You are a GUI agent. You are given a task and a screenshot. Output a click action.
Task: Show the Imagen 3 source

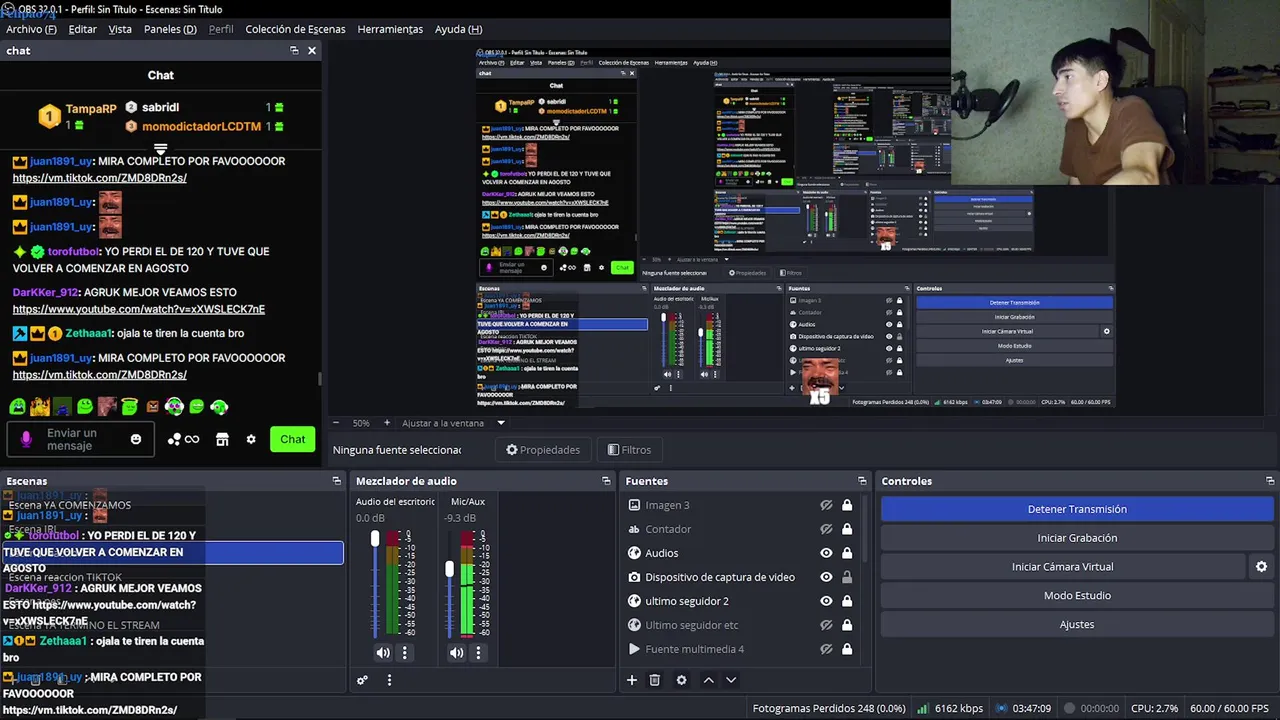coord(826,505)
